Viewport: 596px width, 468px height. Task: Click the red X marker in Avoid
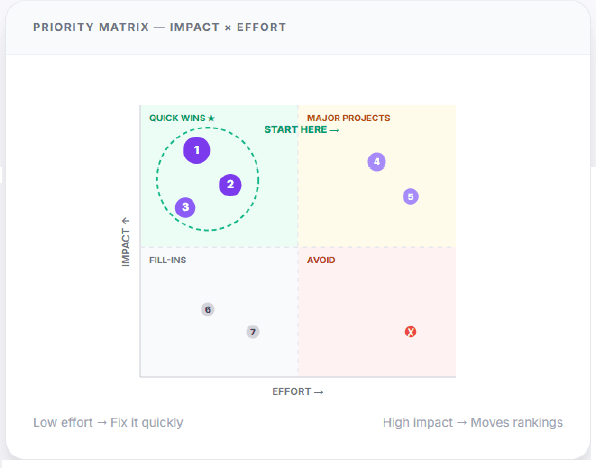(x=410, y=332)
